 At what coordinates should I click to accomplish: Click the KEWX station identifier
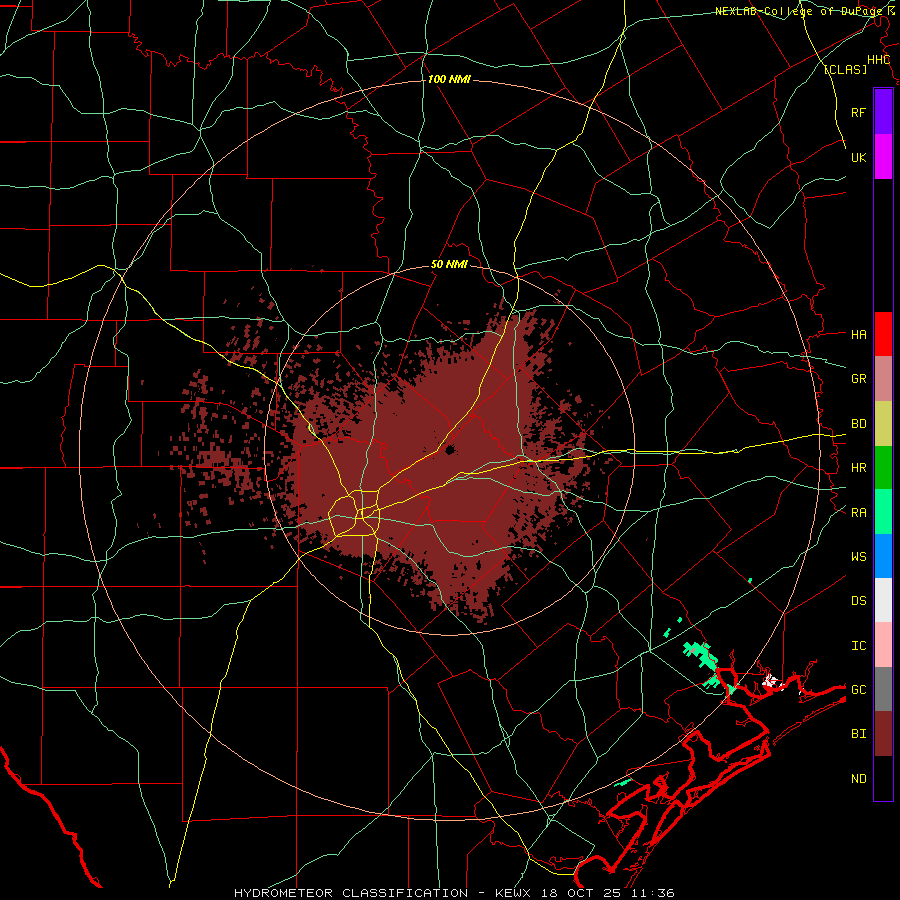tap(514, 893)
